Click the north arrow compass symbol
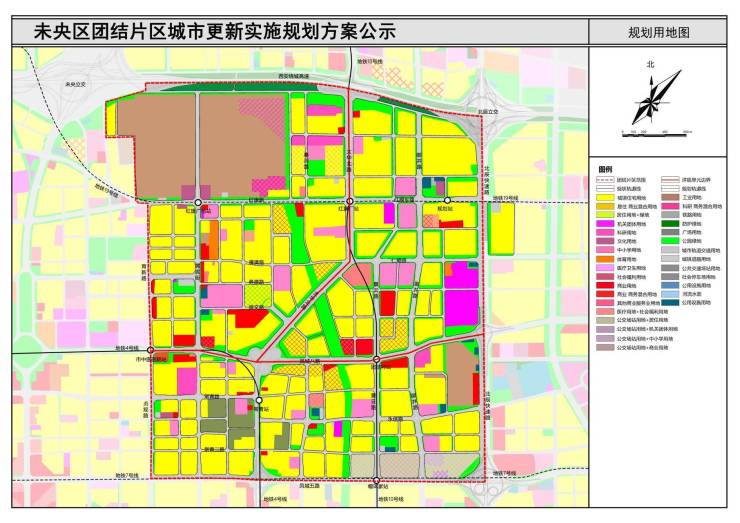The width and height of the screenshot is (740, 523). (656, 97)
